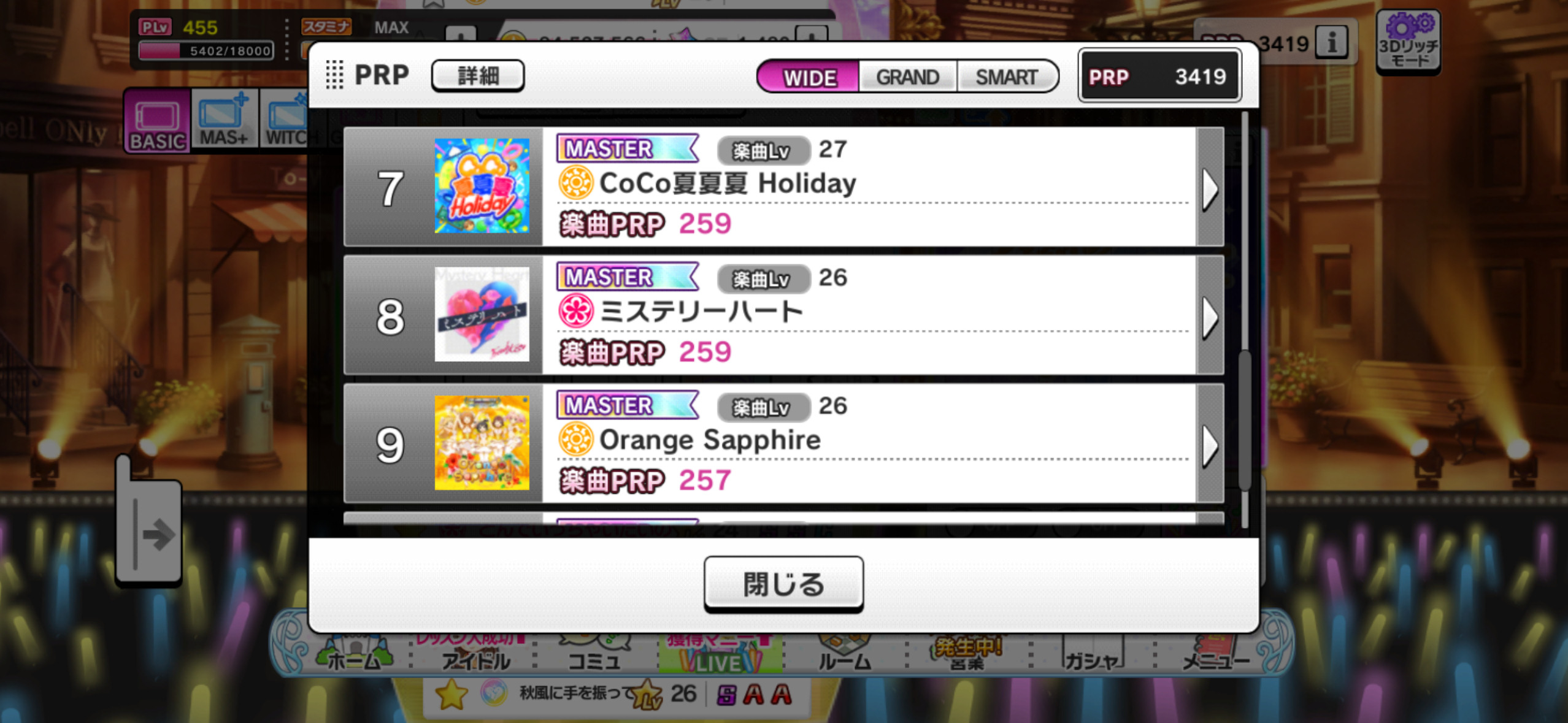The width and height of the screenshot is (1568, 723).
Task: Click the 詳細 button
Action: [478, 76]
